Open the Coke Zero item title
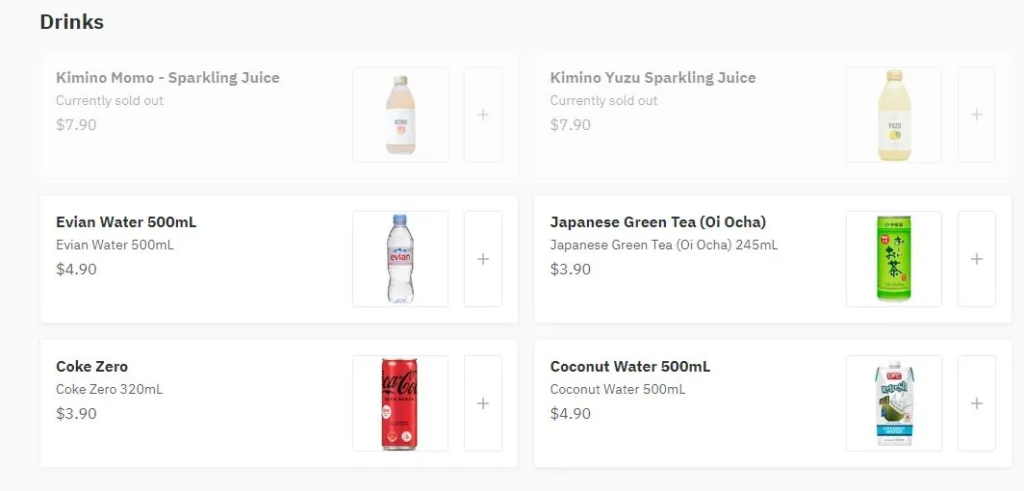 coord(92,366)
